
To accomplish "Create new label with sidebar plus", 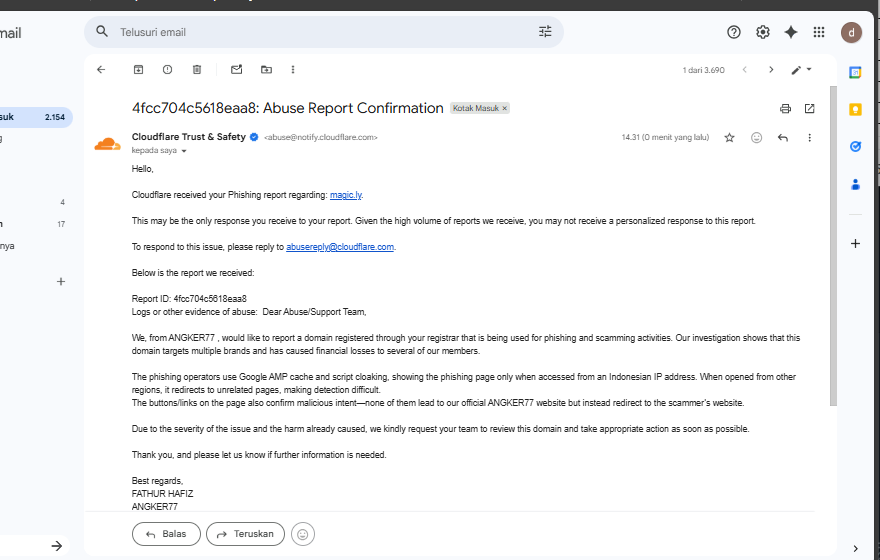I will [x=61, y=282].
